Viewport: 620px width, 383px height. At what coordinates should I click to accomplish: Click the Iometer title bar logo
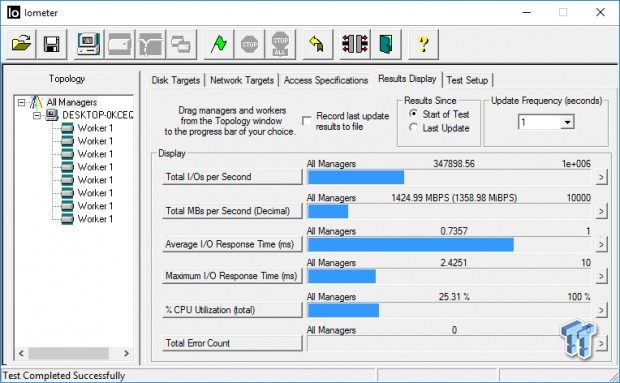13,12
